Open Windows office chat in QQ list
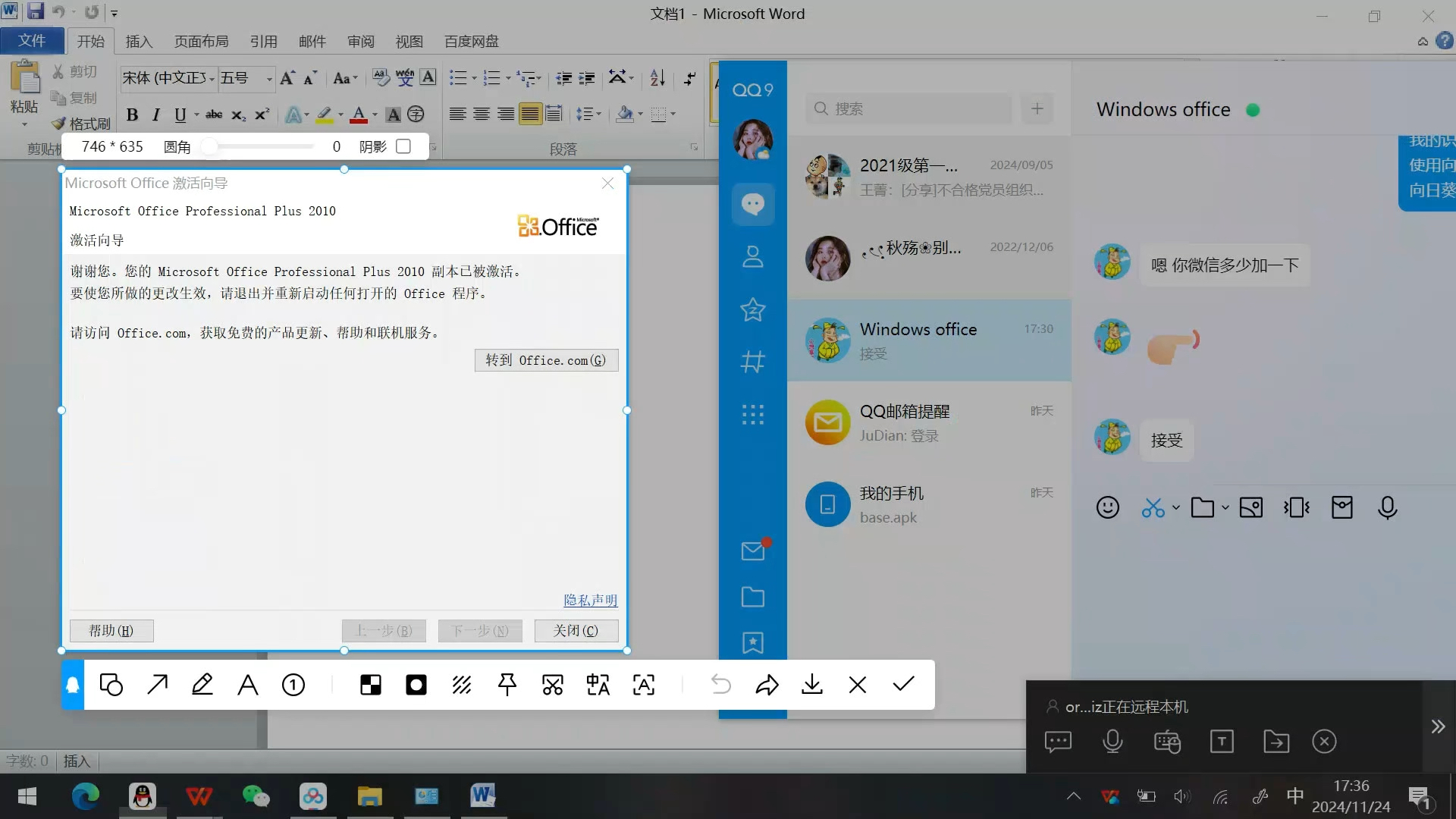Image resolution: width=1456 pixels, height=819 pixels. (x=929, y=340)
